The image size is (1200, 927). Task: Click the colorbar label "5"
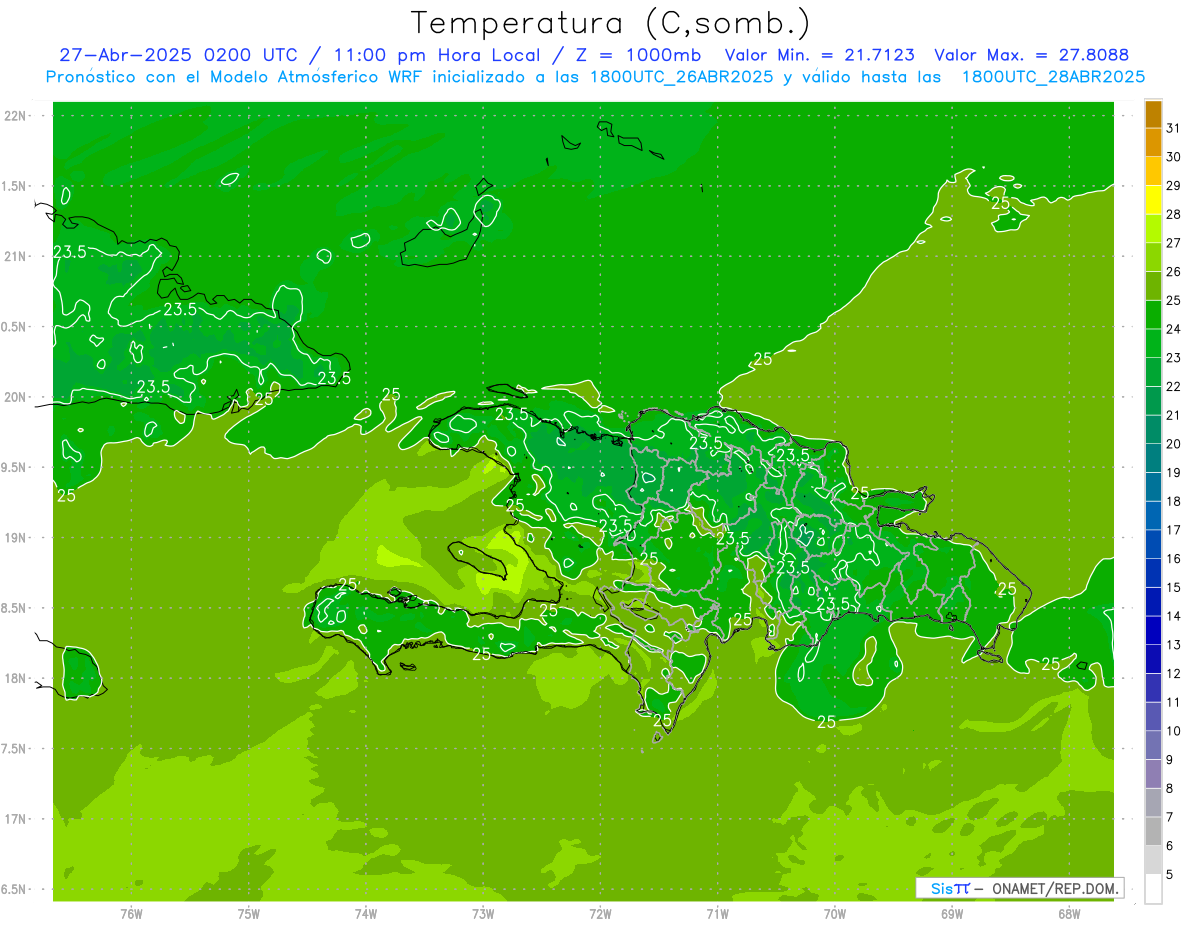coord(1170,875)
